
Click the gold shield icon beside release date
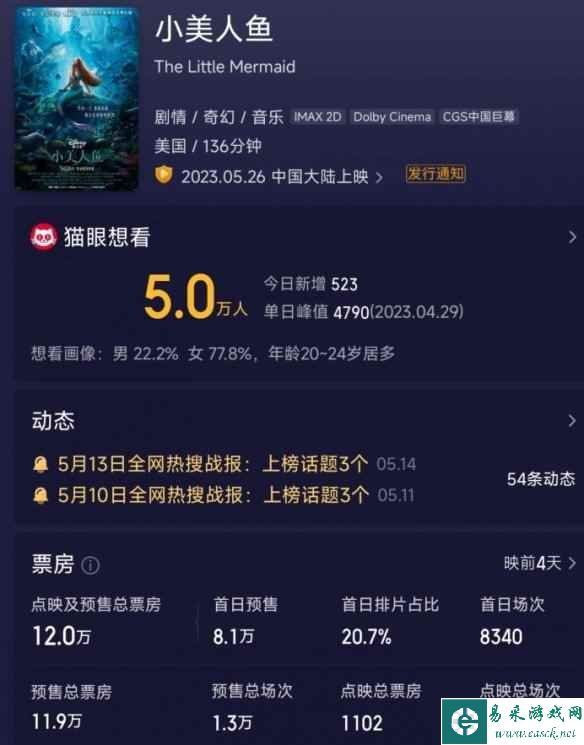coord(163,175)
